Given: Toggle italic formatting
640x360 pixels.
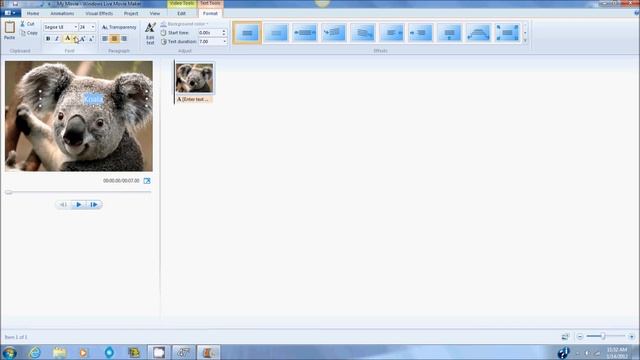Looking at the screenshot, I should pyautogui.click(x=57, y=39).
